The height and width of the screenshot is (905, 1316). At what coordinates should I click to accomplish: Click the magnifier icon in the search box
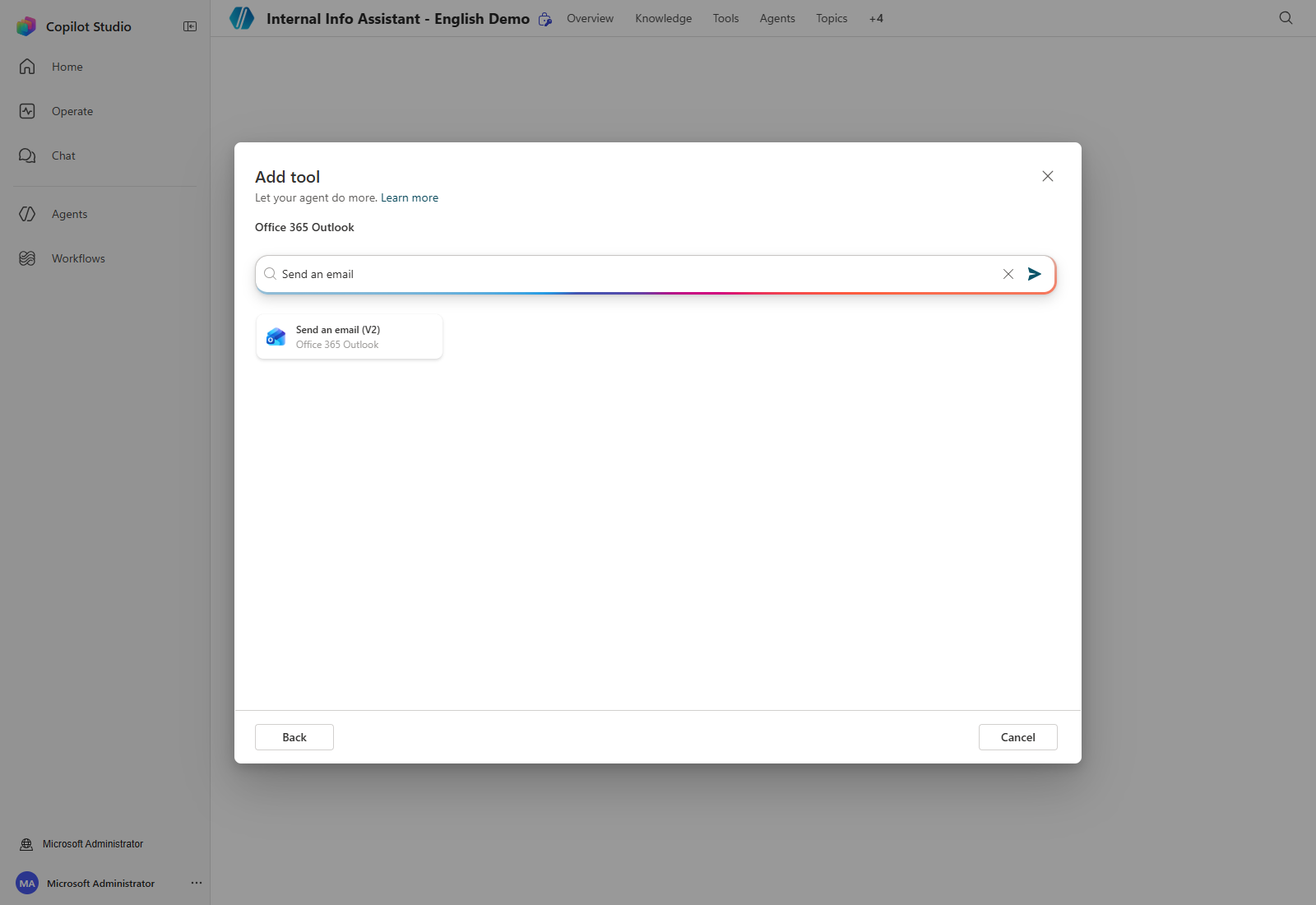click(x=270, y=274)
